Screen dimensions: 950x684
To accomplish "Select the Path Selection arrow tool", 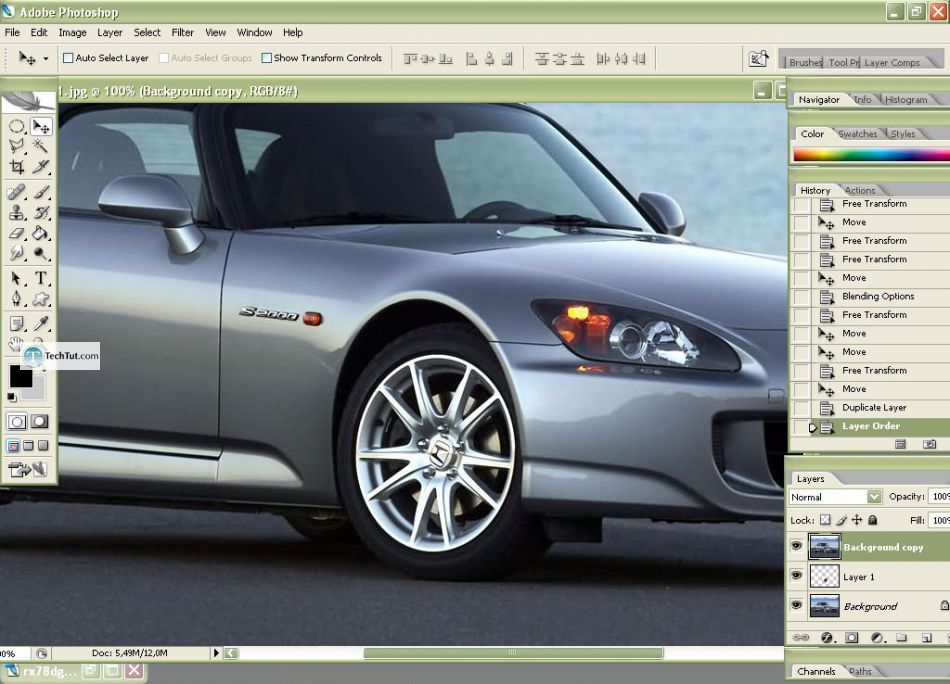I will click(x=16, y=279).
